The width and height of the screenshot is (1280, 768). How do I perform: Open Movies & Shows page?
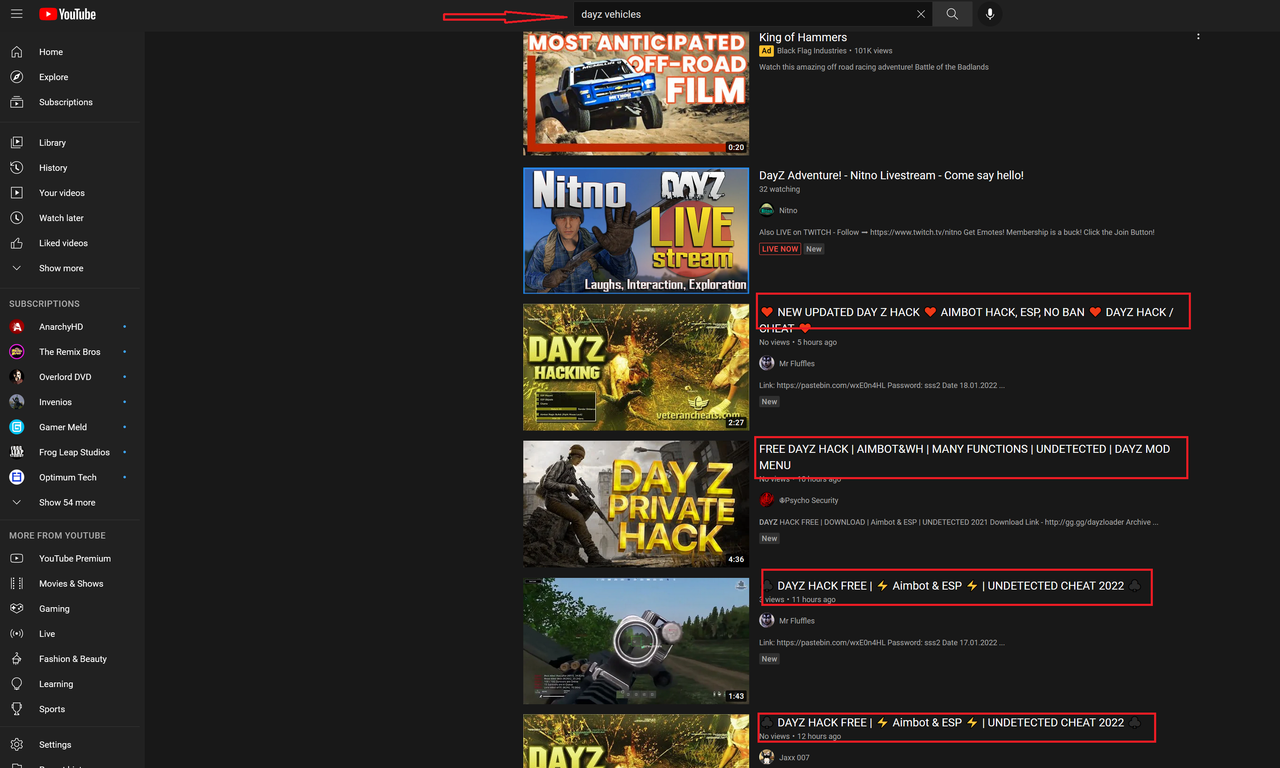tap(72, 584)
